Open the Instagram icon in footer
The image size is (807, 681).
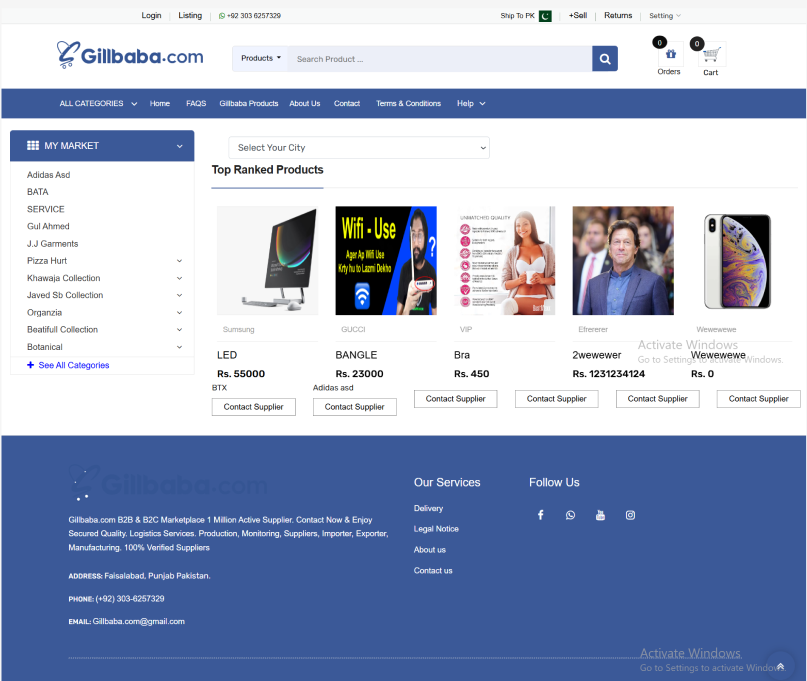(x=630, y=515)
